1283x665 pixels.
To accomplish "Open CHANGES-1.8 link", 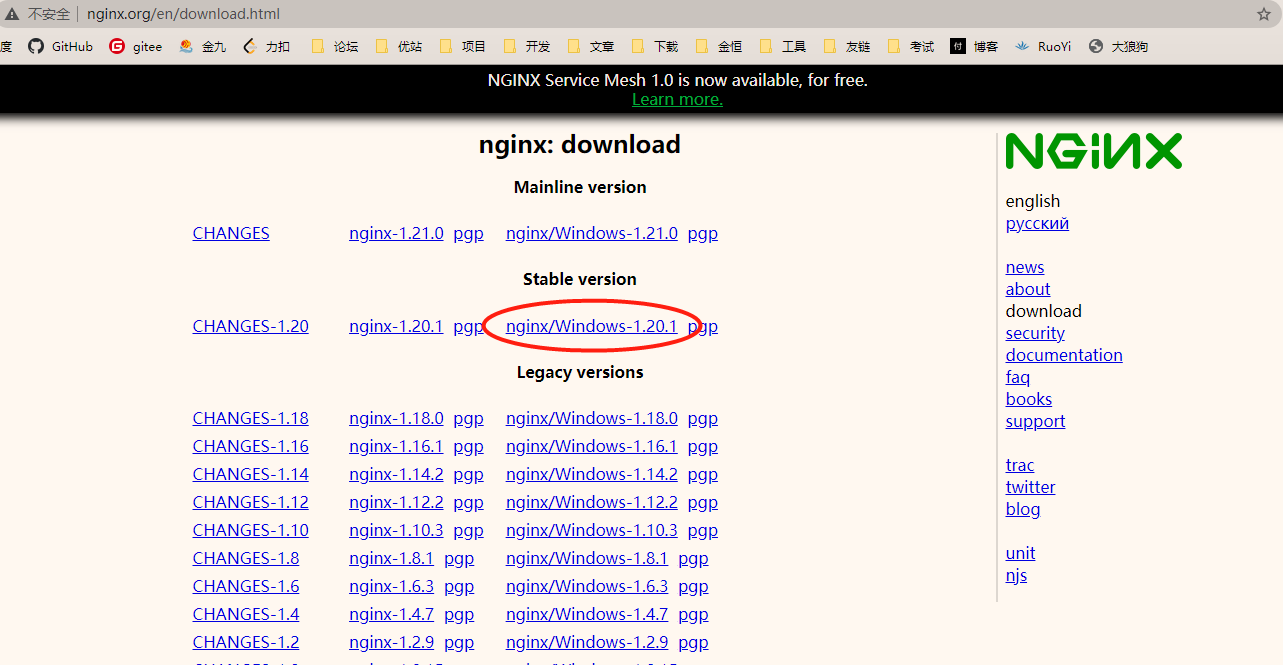I will tap(246, 558).
